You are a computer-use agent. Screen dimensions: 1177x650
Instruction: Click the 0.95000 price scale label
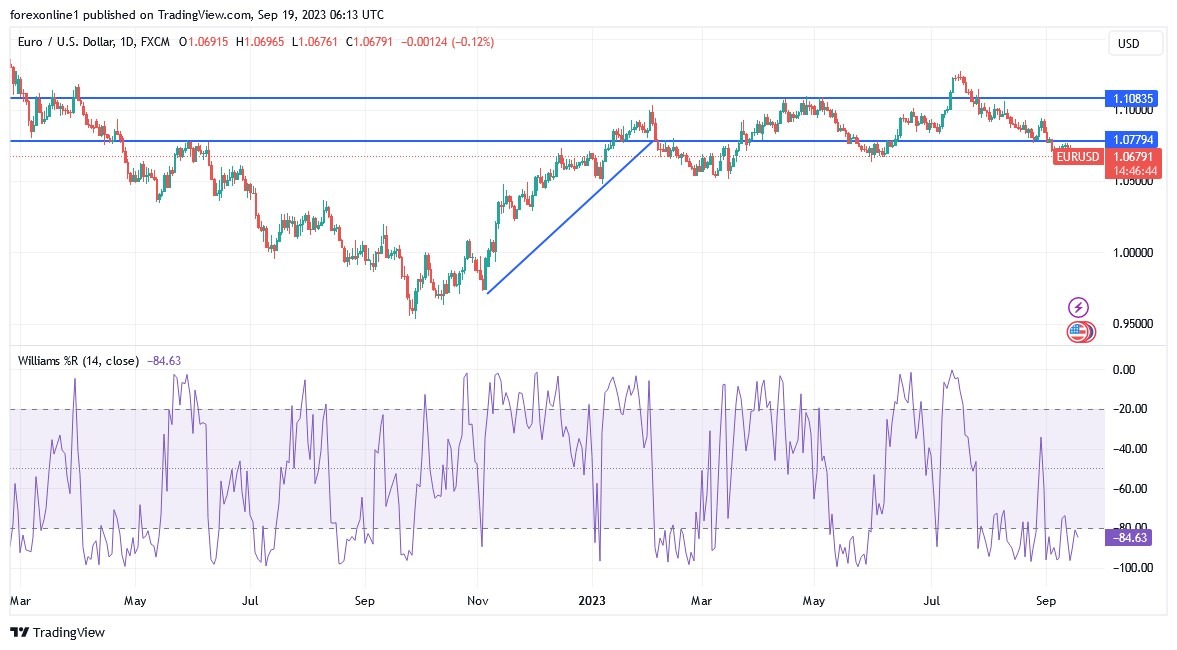tap(1132, 324)
